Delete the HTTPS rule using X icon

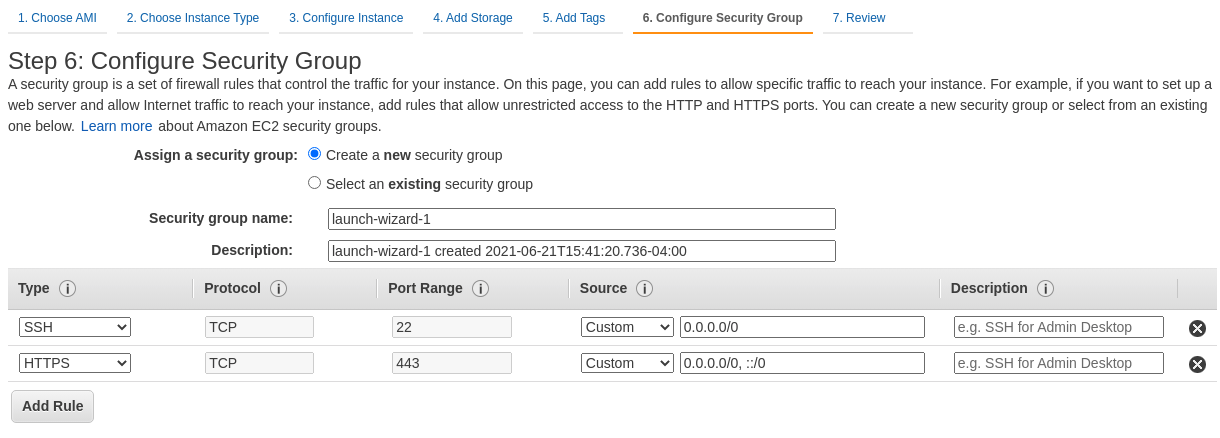pos(1197,364)
